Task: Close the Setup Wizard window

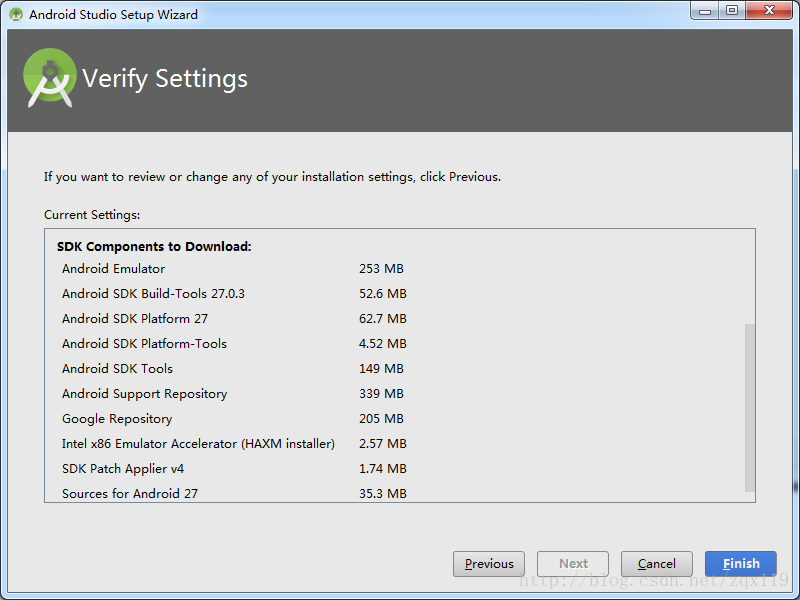Action: pos(769,10)
